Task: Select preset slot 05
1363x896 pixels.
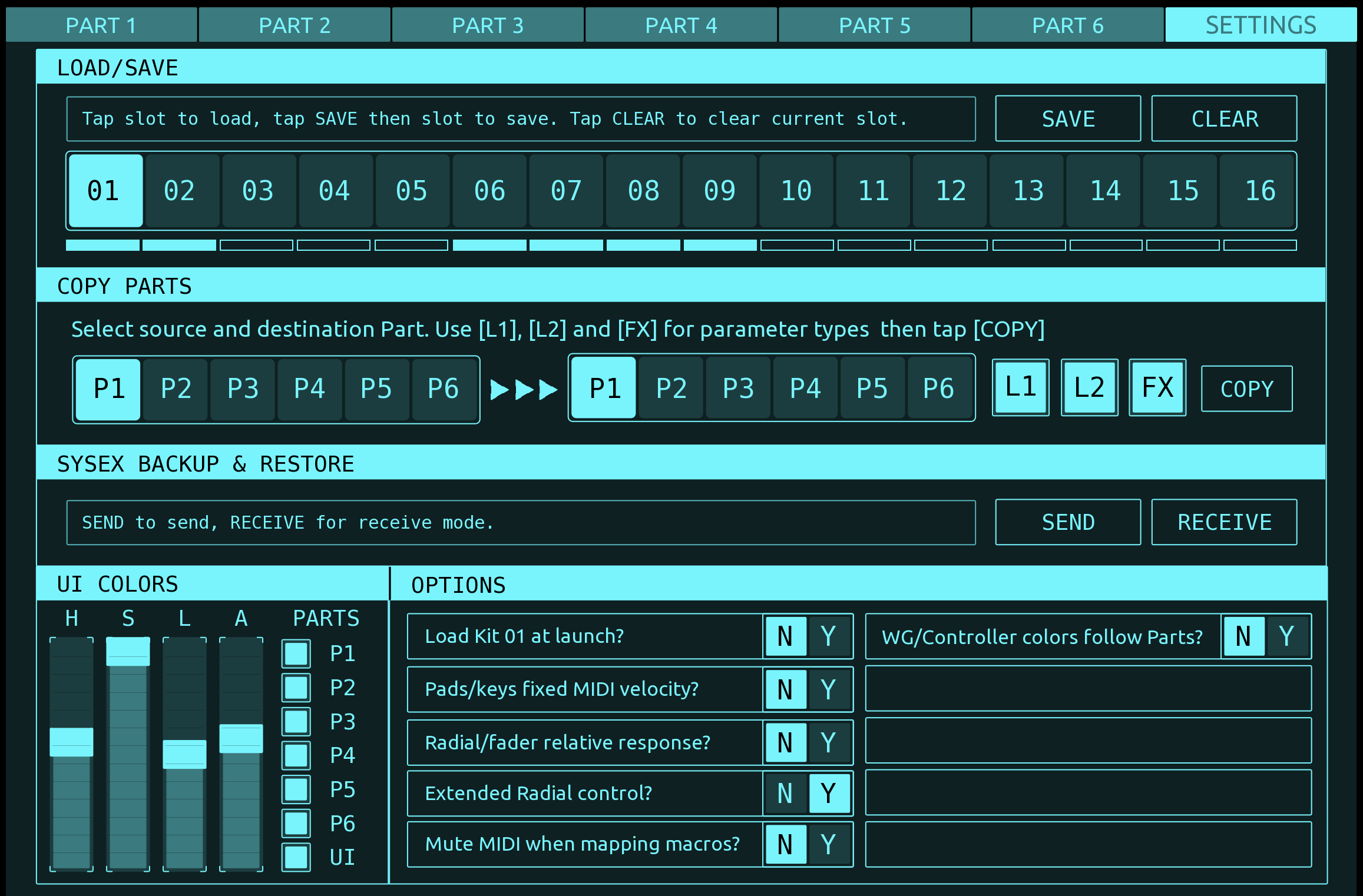Action: pos(412,191)
